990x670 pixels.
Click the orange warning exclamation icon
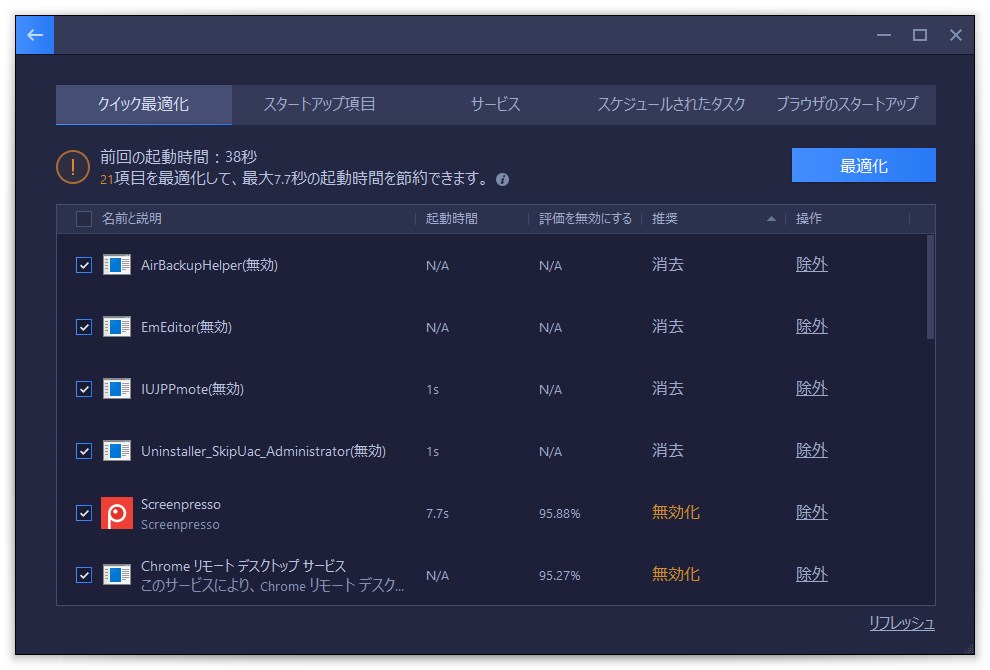point(73,167)
